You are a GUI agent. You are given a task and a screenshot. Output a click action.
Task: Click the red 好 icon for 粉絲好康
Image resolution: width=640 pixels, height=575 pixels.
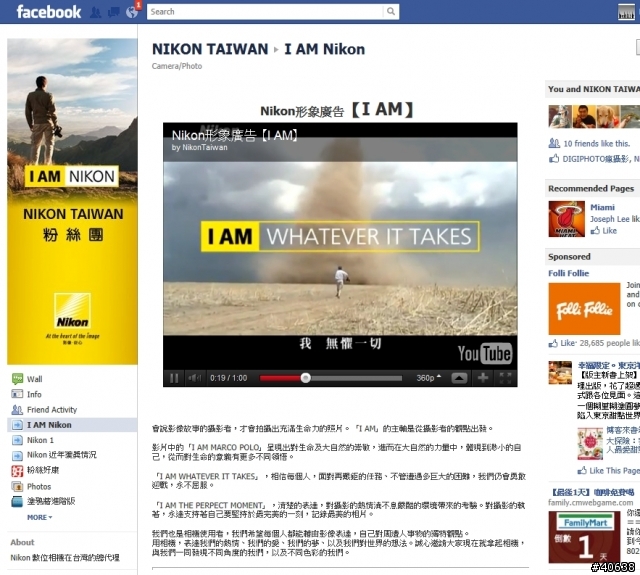tap(17, 471)
